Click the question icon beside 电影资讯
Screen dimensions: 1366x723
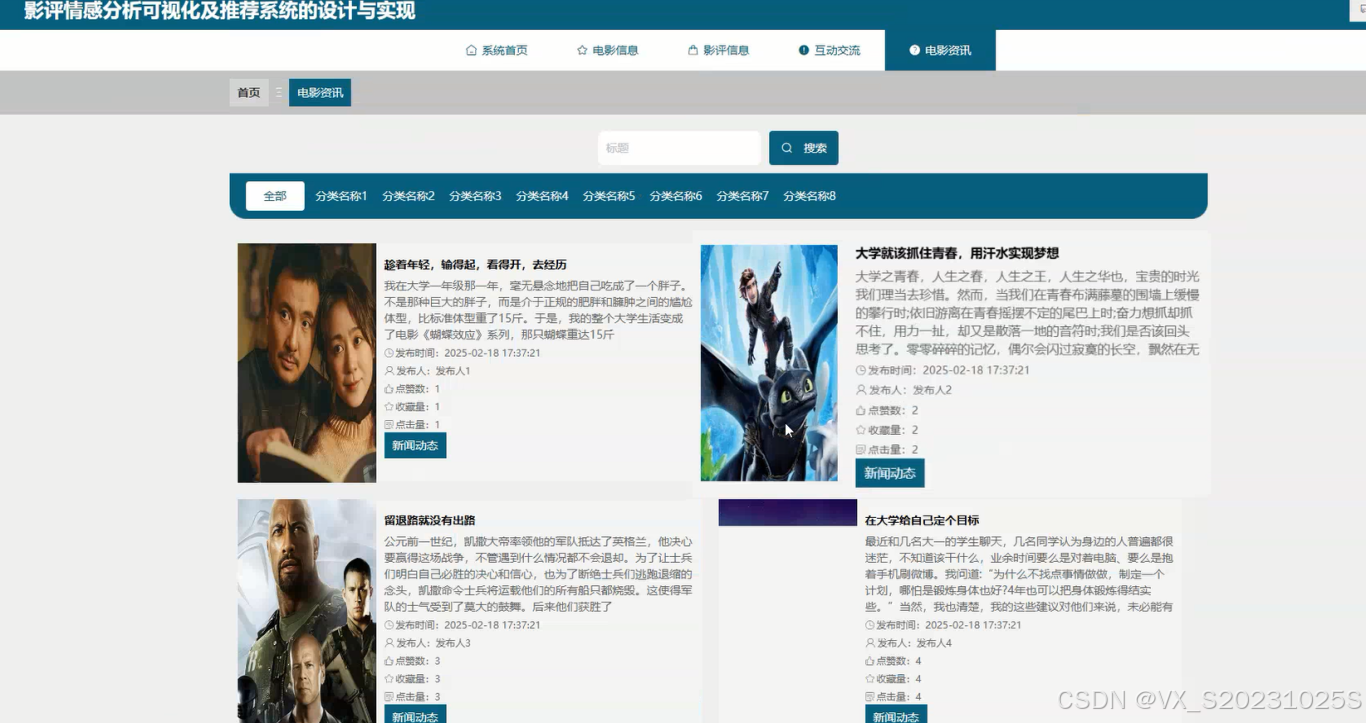(x=915, y=50)
